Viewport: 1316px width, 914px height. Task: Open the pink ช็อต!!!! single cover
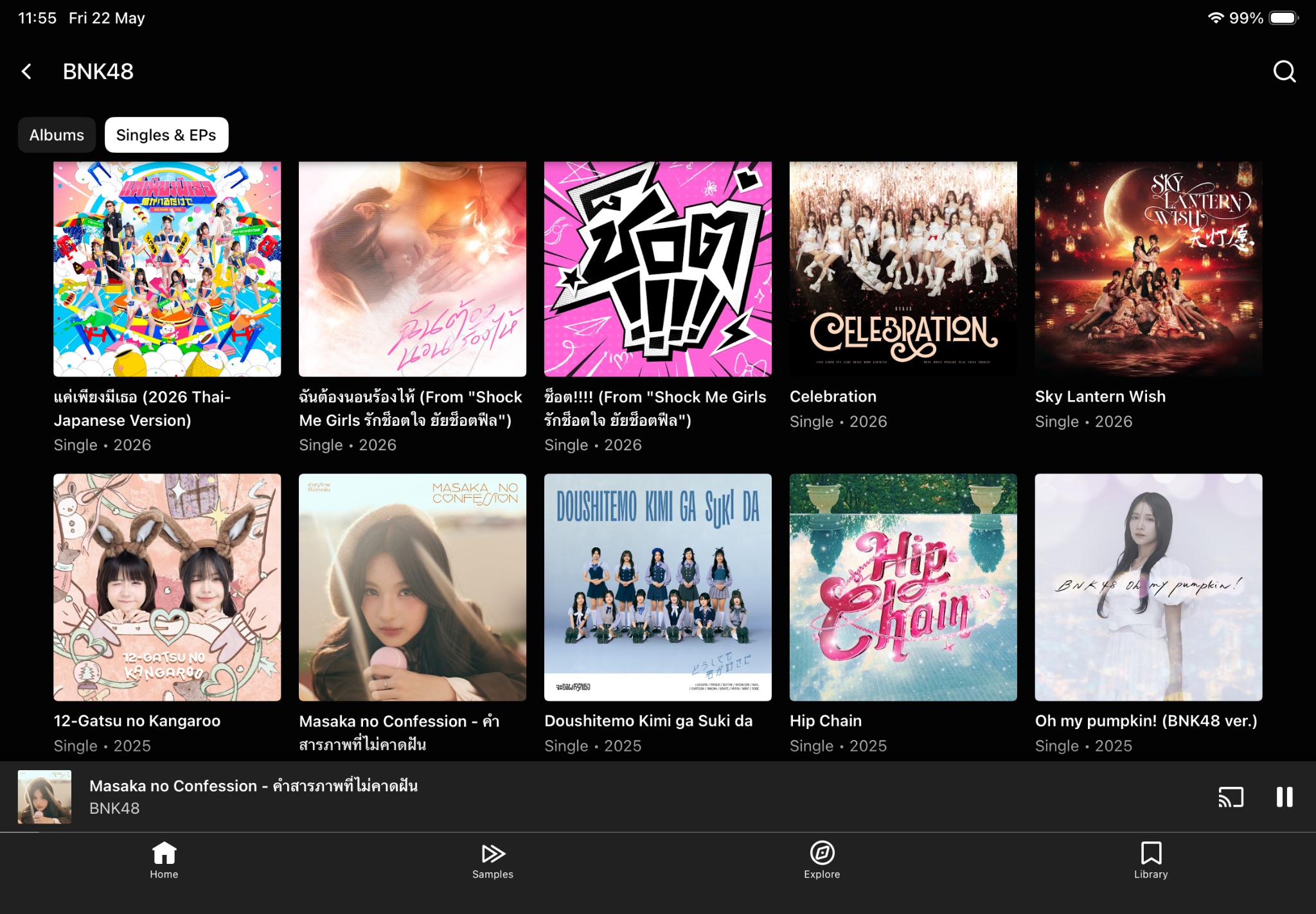pyautogui.click(x=657, y=269)
